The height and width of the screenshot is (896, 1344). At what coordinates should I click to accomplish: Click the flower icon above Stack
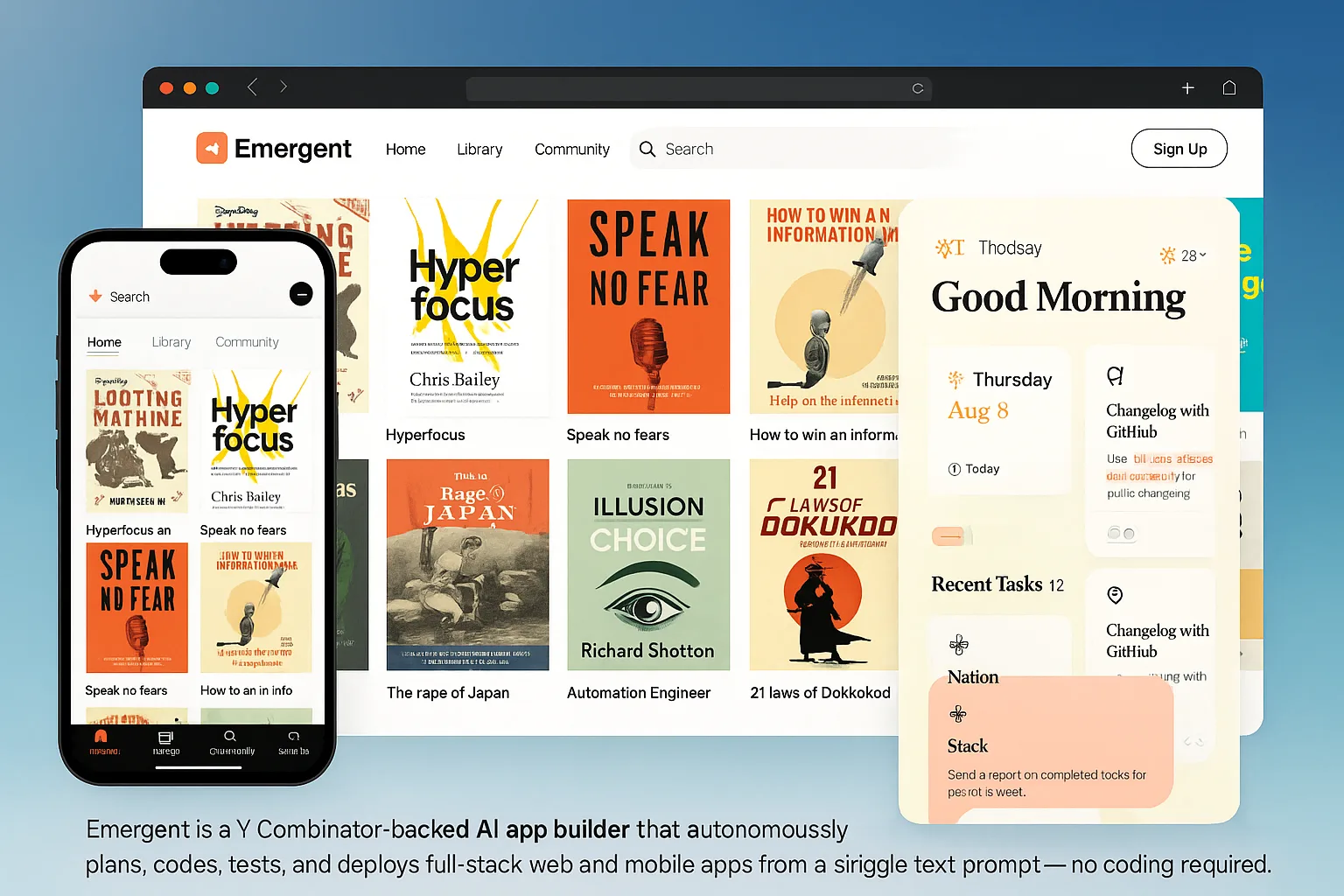(x=958, y=714)
